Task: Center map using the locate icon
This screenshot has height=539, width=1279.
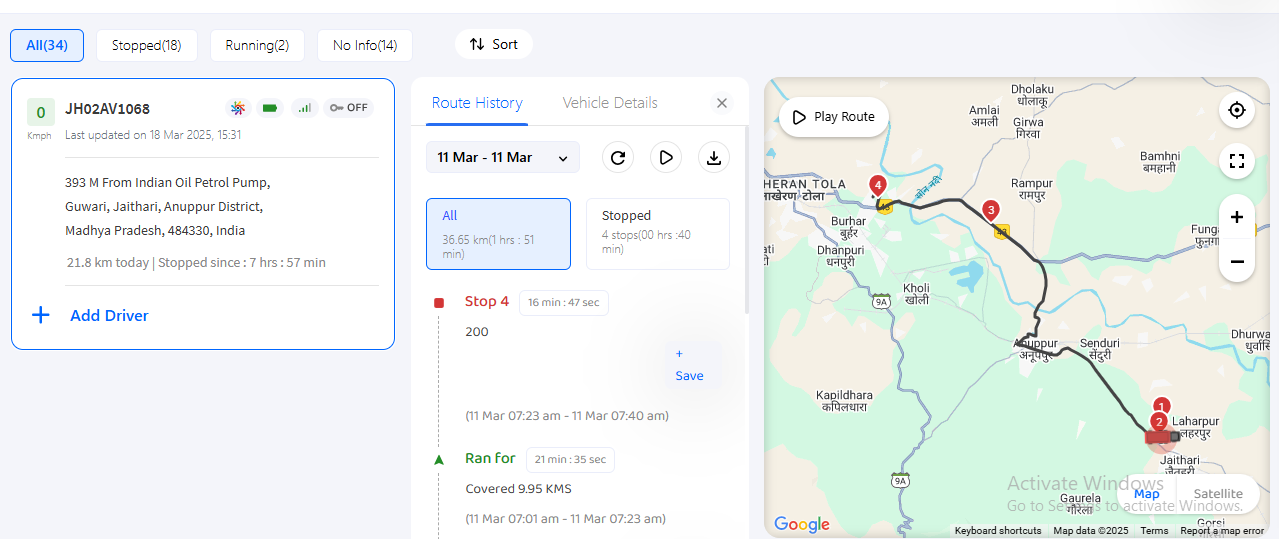Action: [1237, 110]
